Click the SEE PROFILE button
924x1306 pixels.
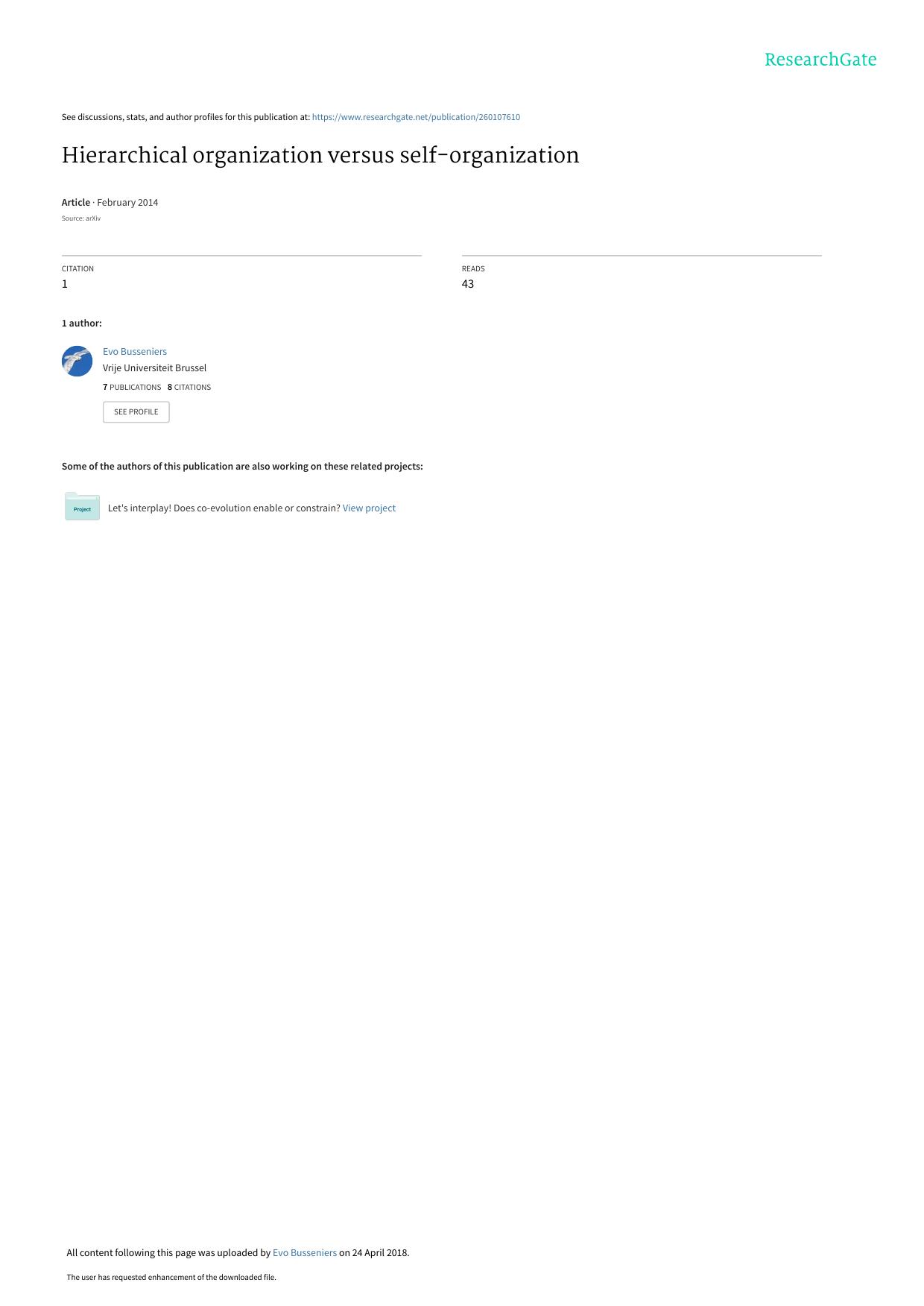click(136, 411)
